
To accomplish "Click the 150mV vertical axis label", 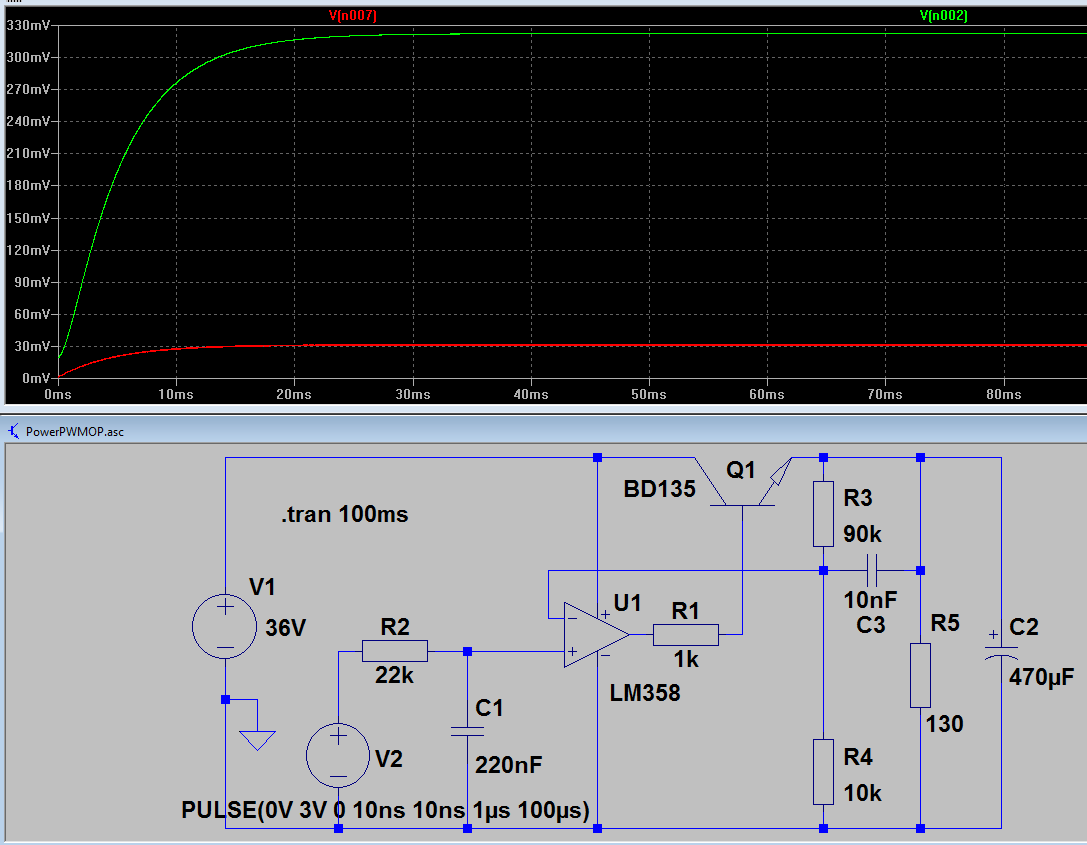I will coord(28,218).
